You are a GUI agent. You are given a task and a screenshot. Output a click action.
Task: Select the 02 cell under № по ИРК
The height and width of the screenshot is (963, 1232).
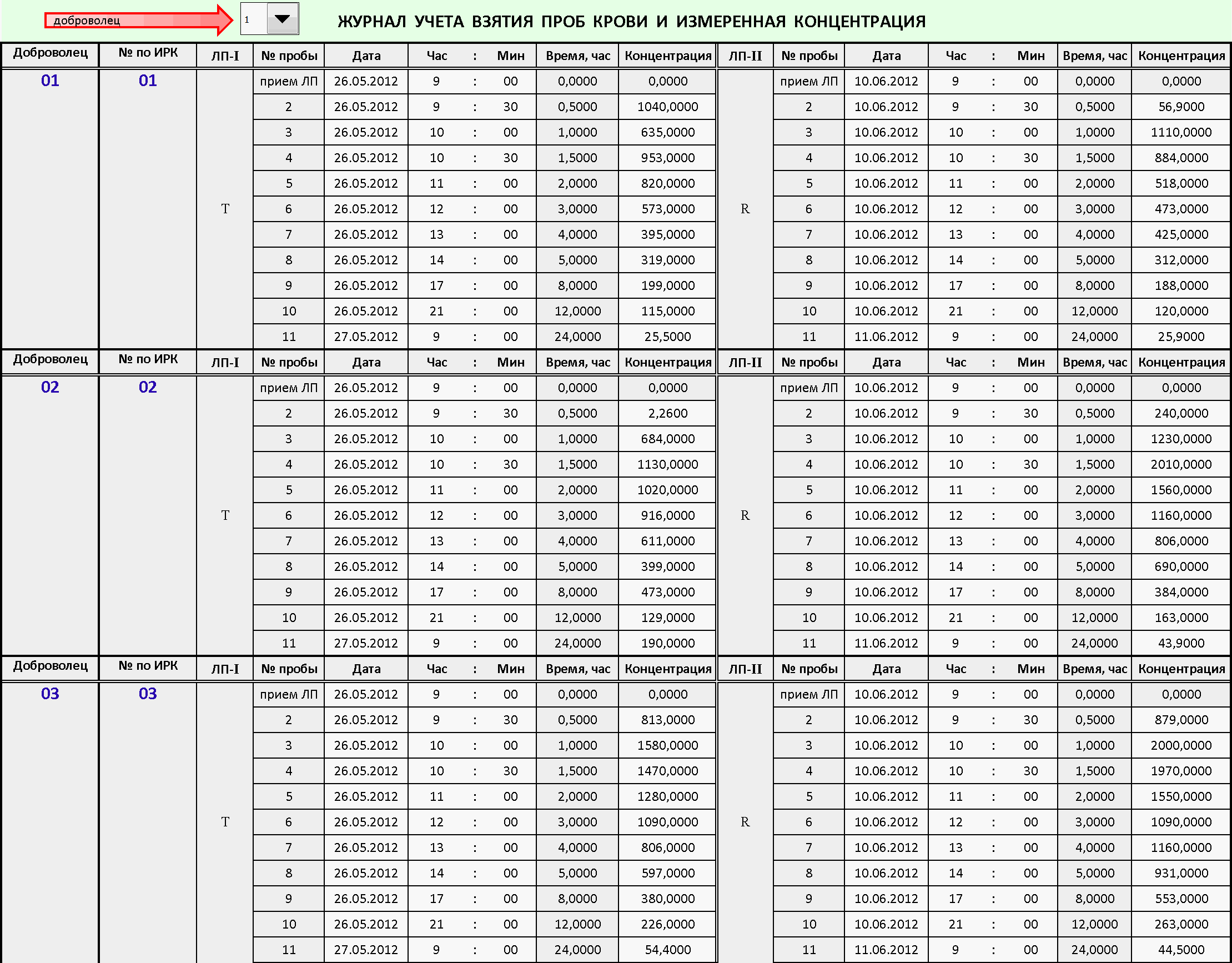(148, 387)
